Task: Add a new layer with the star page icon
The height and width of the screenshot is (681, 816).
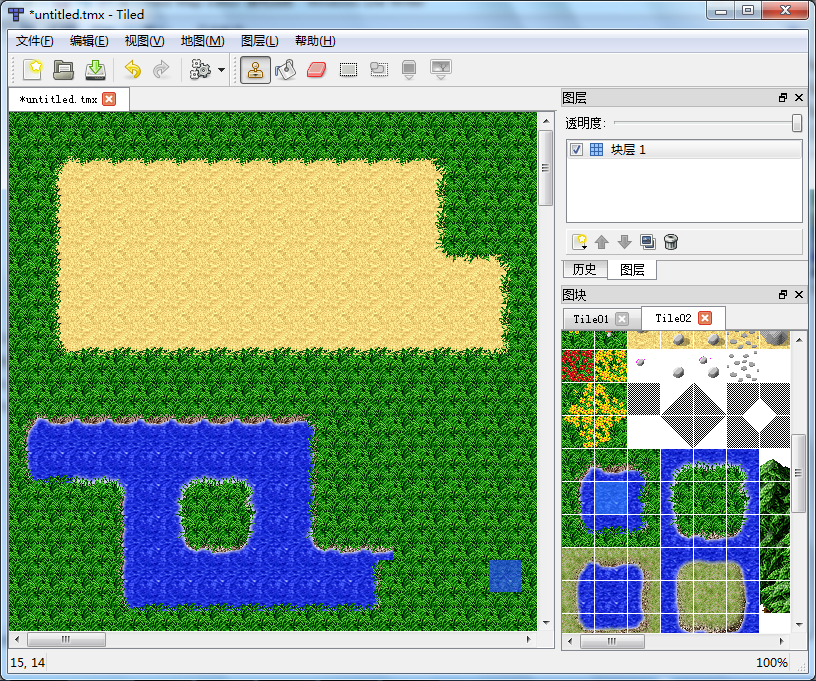Action: [x=579, y=242]
